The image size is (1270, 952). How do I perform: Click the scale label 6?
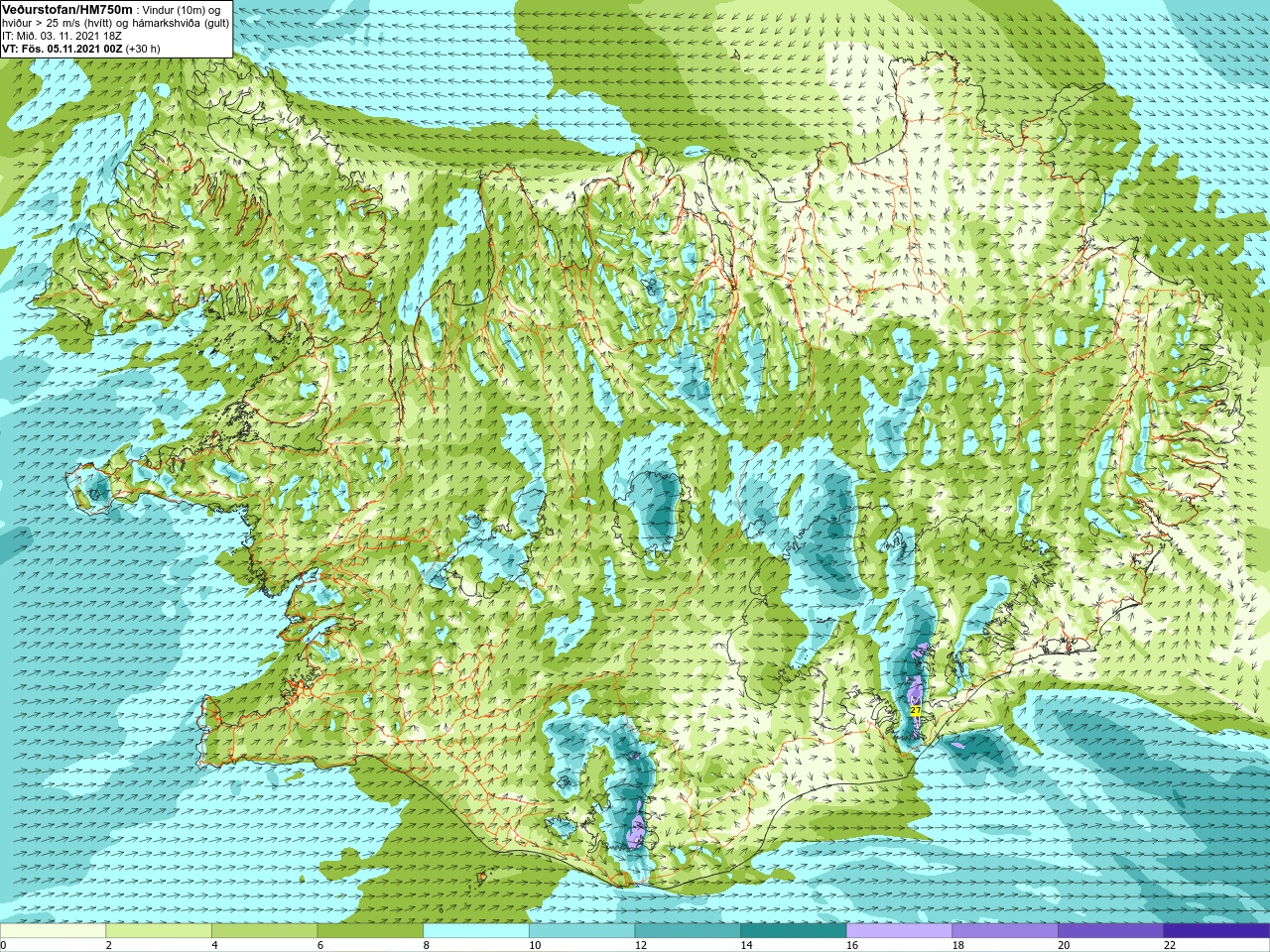point(320,945)
